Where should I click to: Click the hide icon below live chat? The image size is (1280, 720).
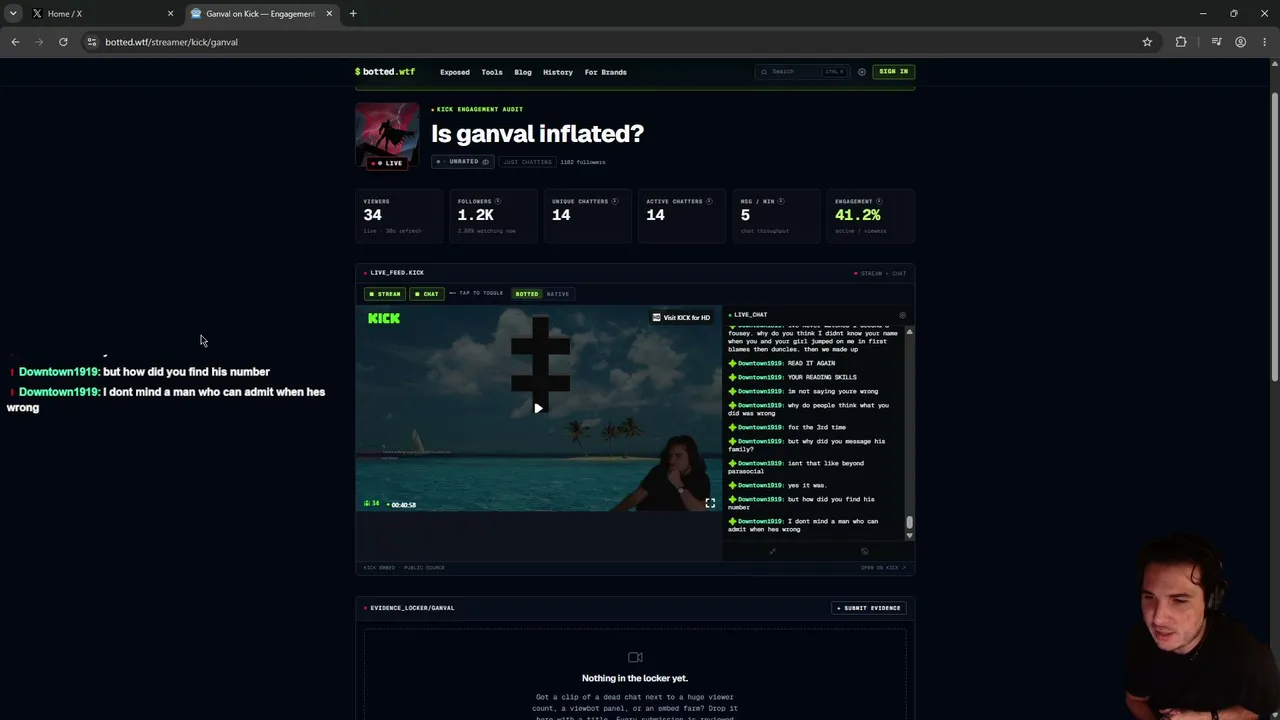pyautogui.click(x=865, y=551)
